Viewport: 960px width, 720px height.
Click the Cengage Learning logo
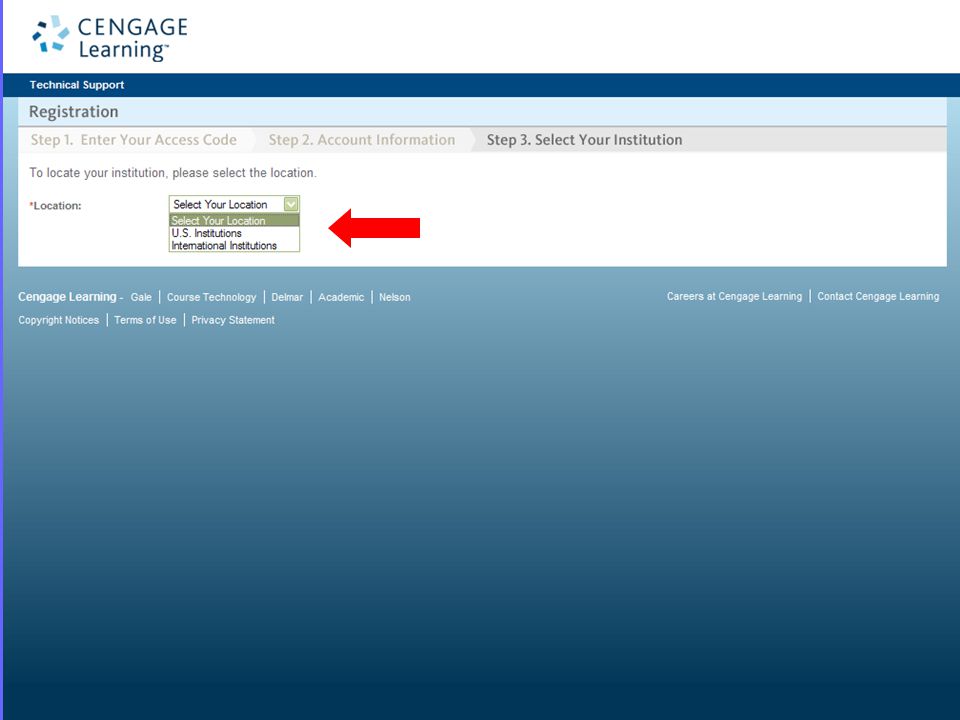coord(110,38)
